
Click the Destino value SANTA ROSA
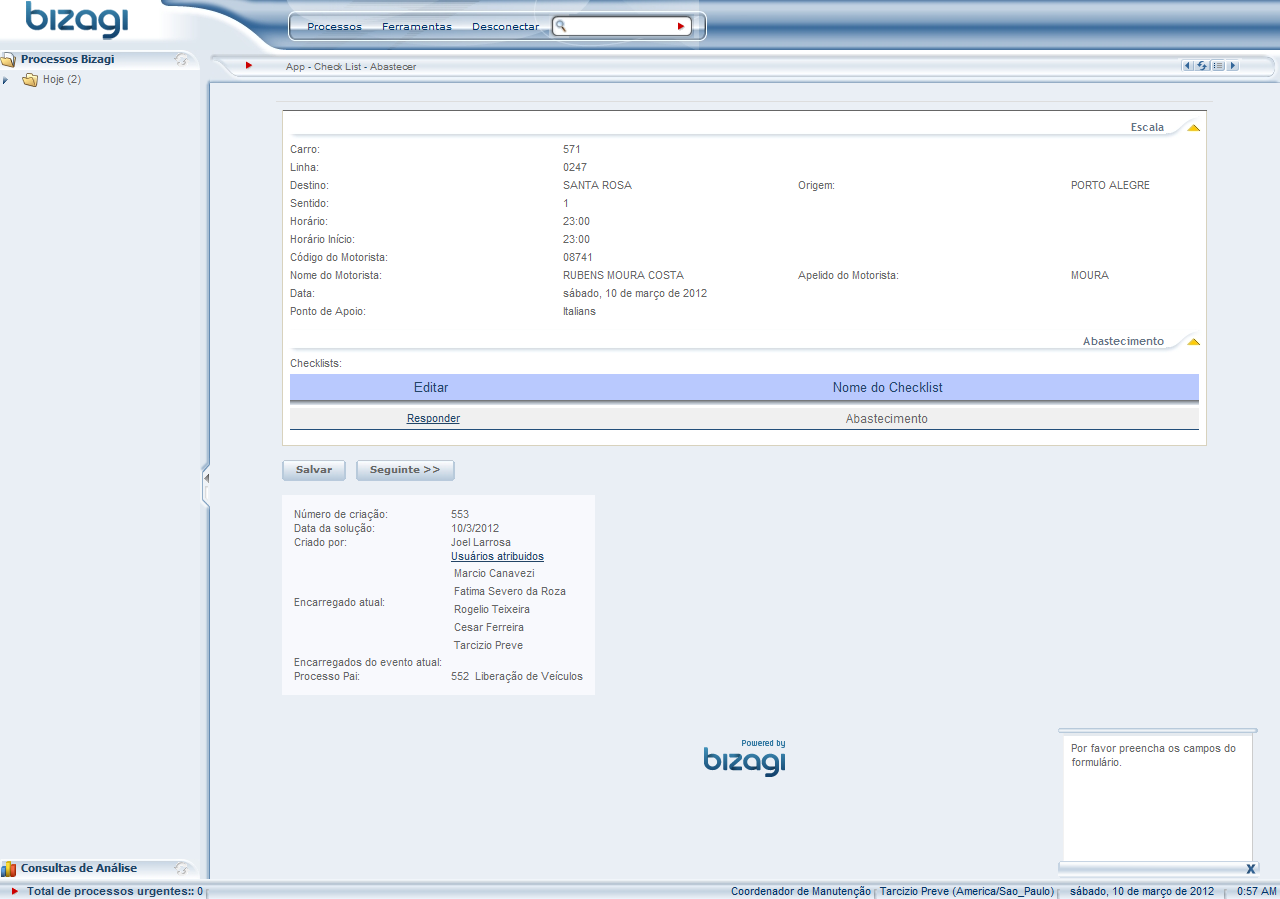[597, 185]
